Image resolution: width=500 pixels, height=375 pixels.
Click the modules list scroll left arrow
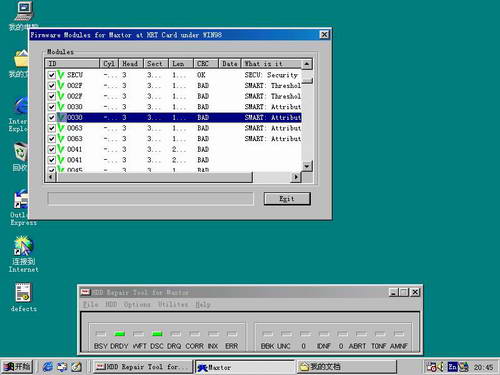51,177
